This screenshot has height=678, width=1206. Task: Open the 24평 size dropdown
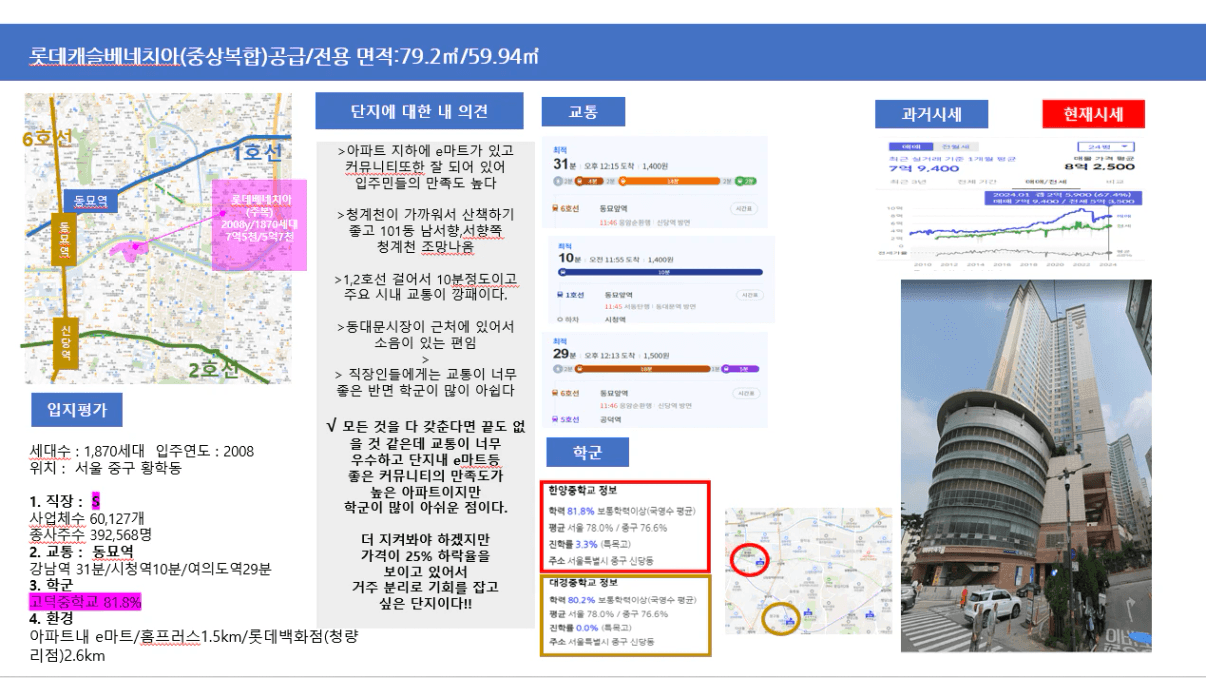point(1106,147)
